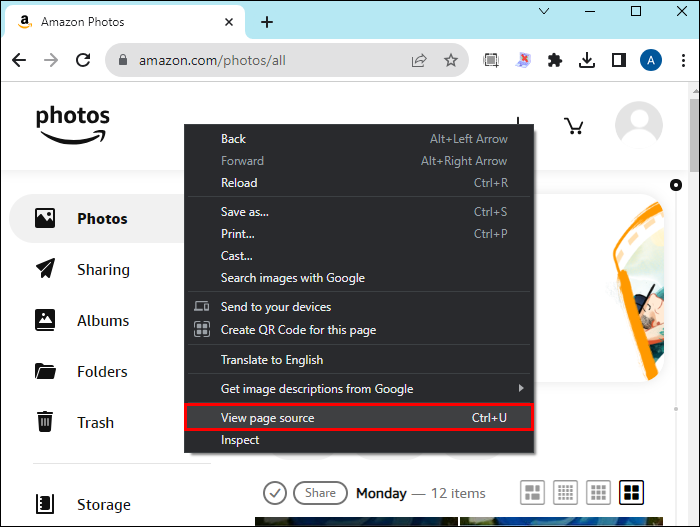Toggle the browser side panel icon

pyautogui.click(x=619, y=60)
